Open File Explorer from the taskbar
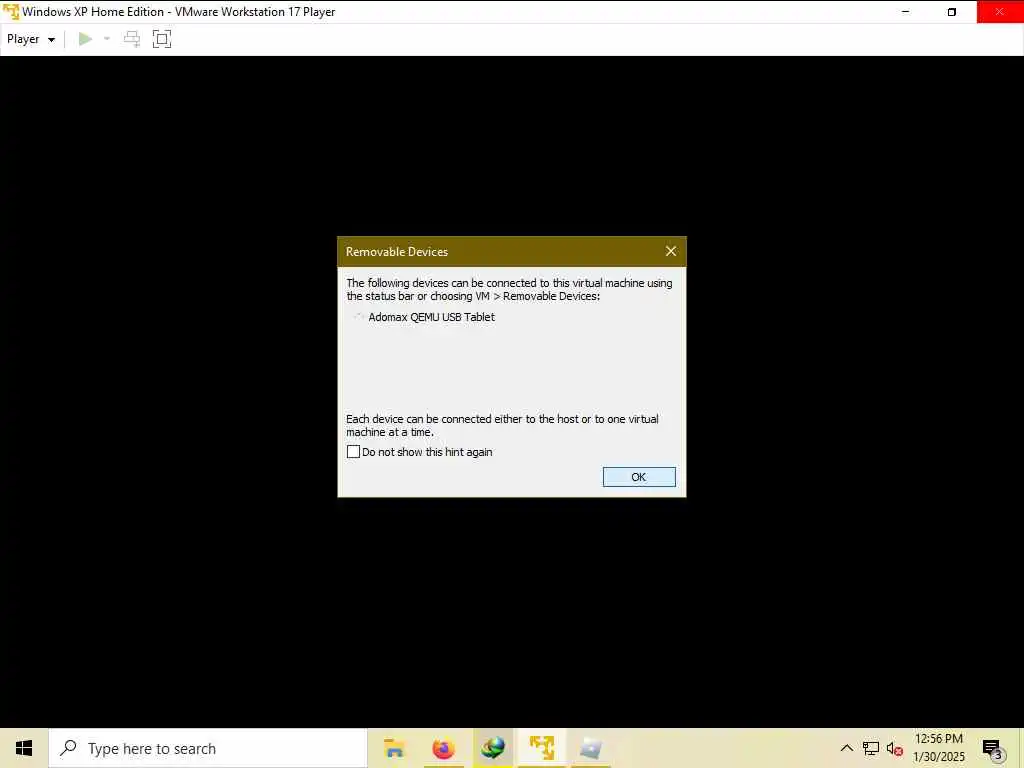 (x=394, y=748)
